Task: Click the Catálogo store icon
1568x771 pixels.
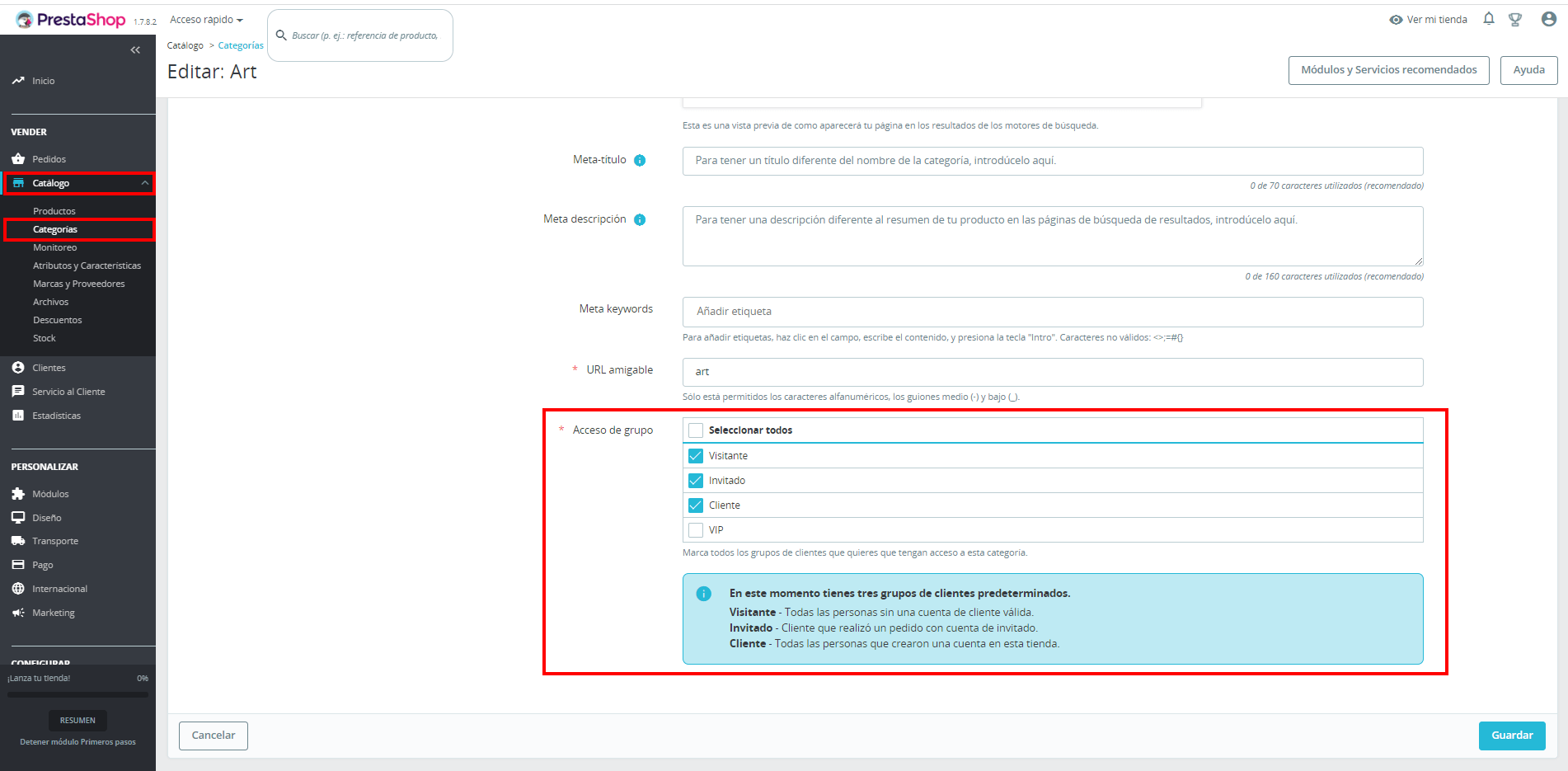Action: pyautogui.click(x=18, y=183)
